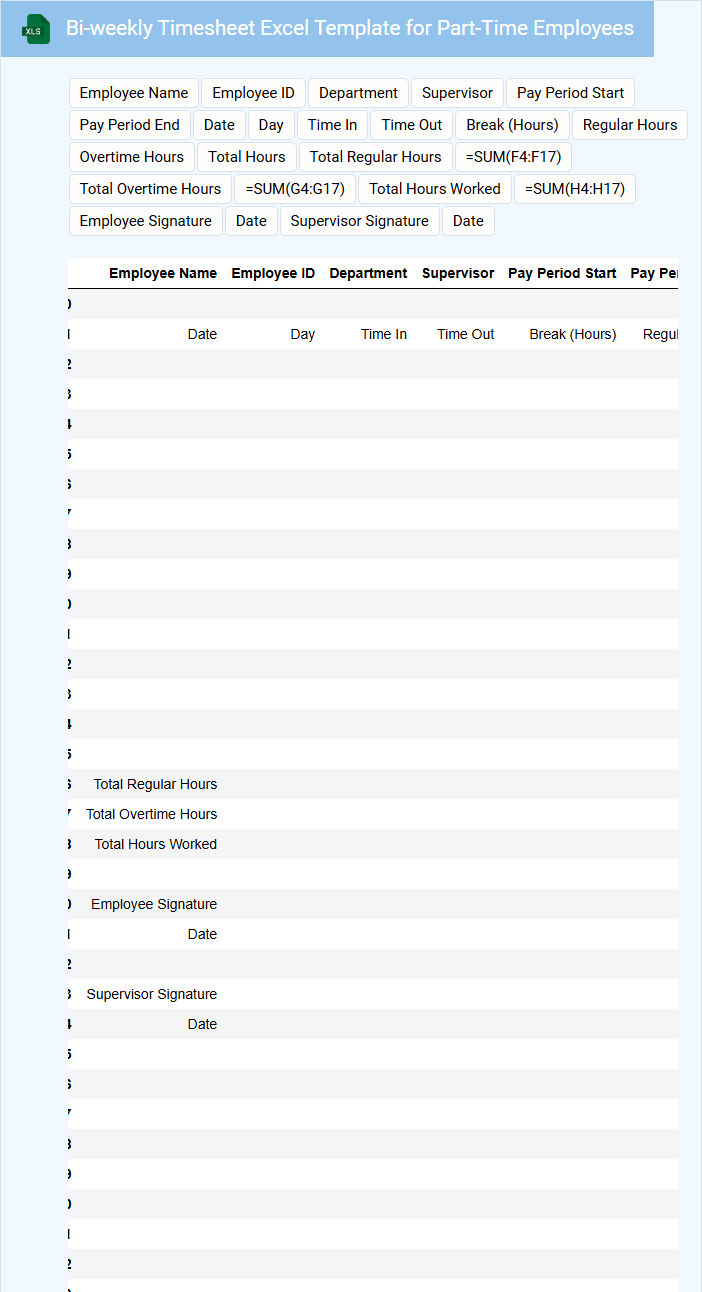702x1292 pixels.
Task: Click the Regular Hours tag chip
Action: (630, 125)
